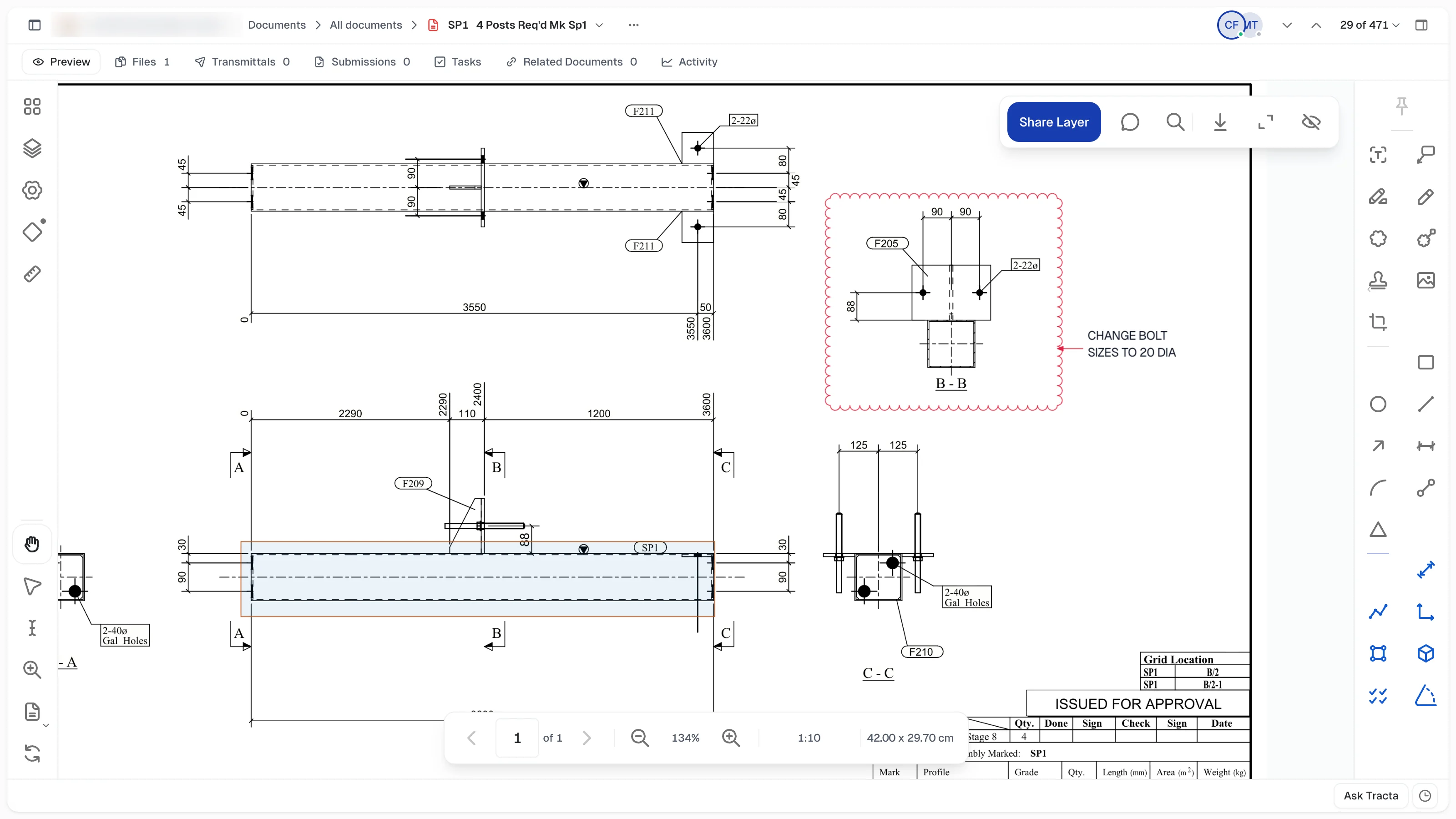Expand the document tool chevron in sidebar
1456x819 pixels.
(x=46, y=725)
